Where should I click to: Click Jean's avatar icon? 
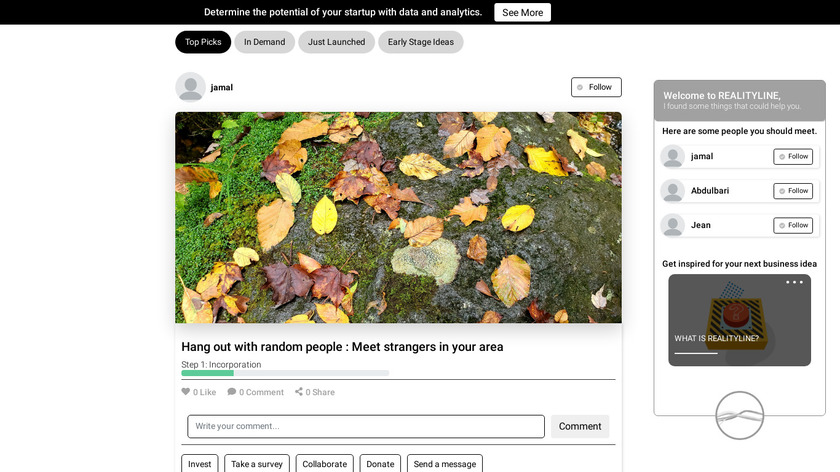click(x=672, y=225)
